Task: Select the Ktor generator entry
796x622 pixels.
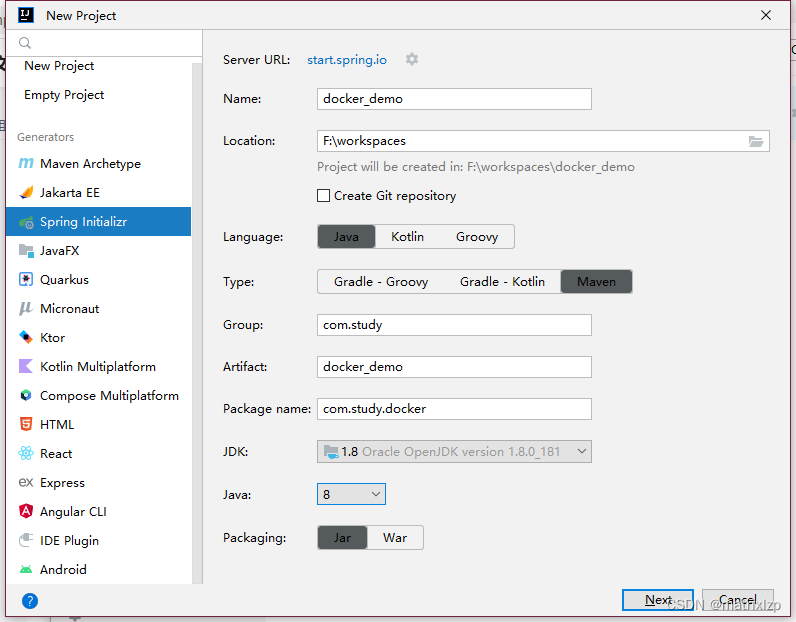Action: pos(98,338)
